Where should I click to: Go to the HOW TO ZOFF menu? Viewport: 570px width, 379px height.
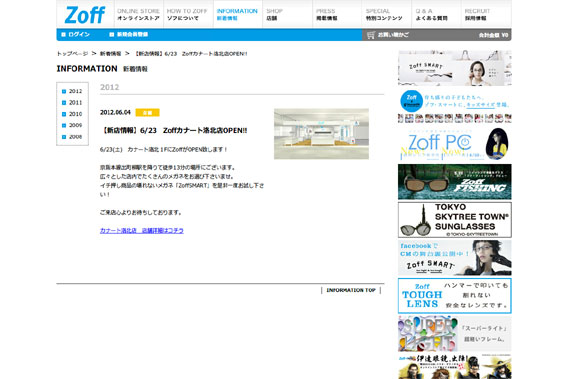click(187, 14)
